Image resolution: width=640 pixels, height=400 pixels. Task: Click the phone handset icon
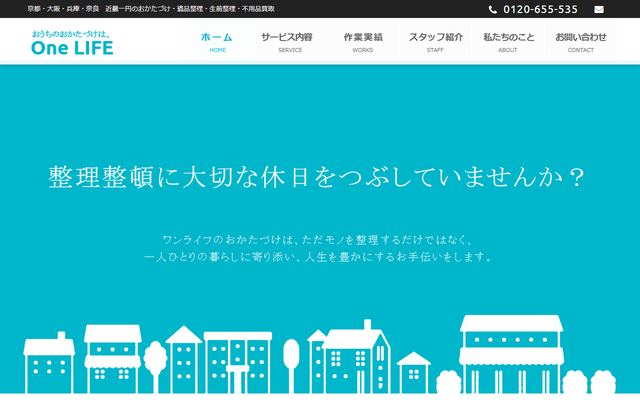pos(493,9)
